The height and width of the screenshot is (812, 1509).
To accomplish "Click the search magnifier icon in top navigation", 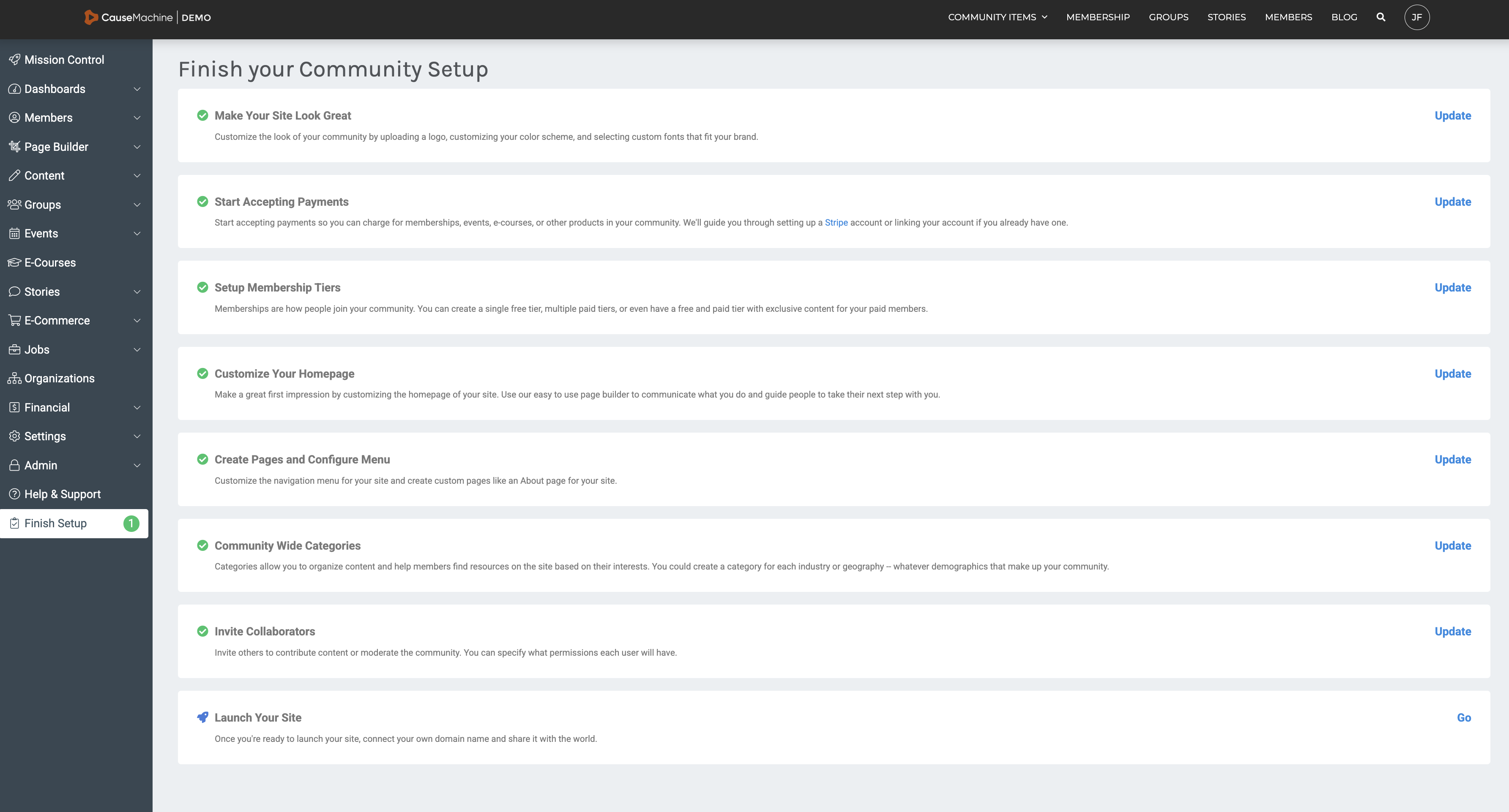I will point(1381,17).
